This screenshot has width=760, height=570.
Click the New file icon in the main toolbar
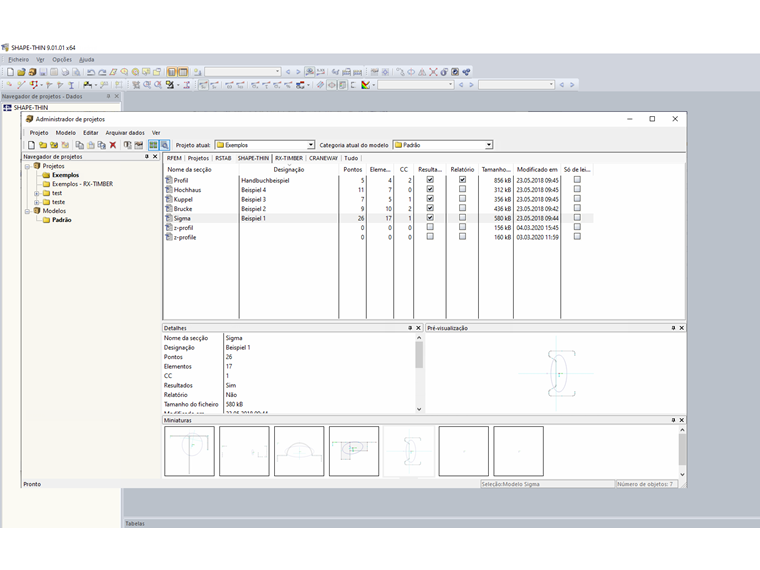click(x=10, y=72)
